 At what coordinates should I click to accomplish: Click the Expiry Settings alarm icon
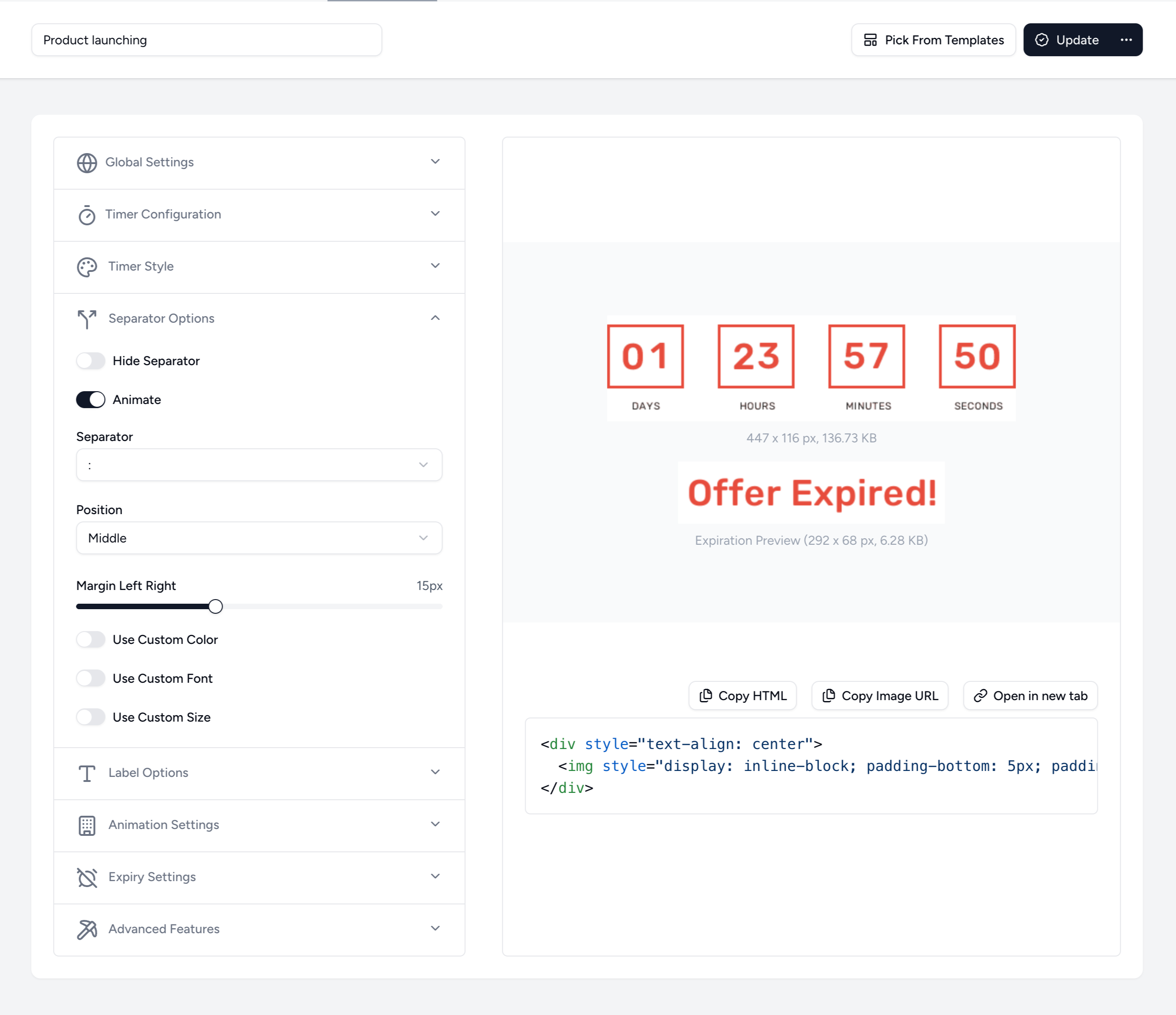pyautogui.click(x=86, y=877)
